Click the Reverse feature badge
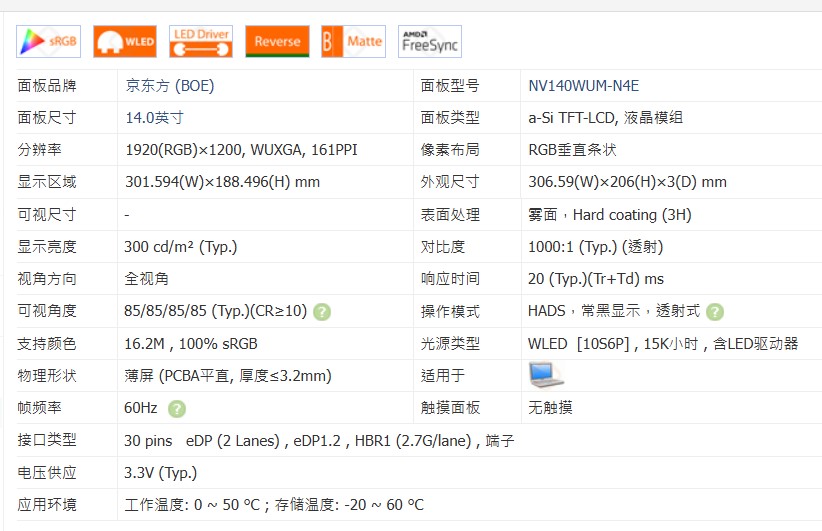Viewport: 822px width, 531px height. (277, 41)
